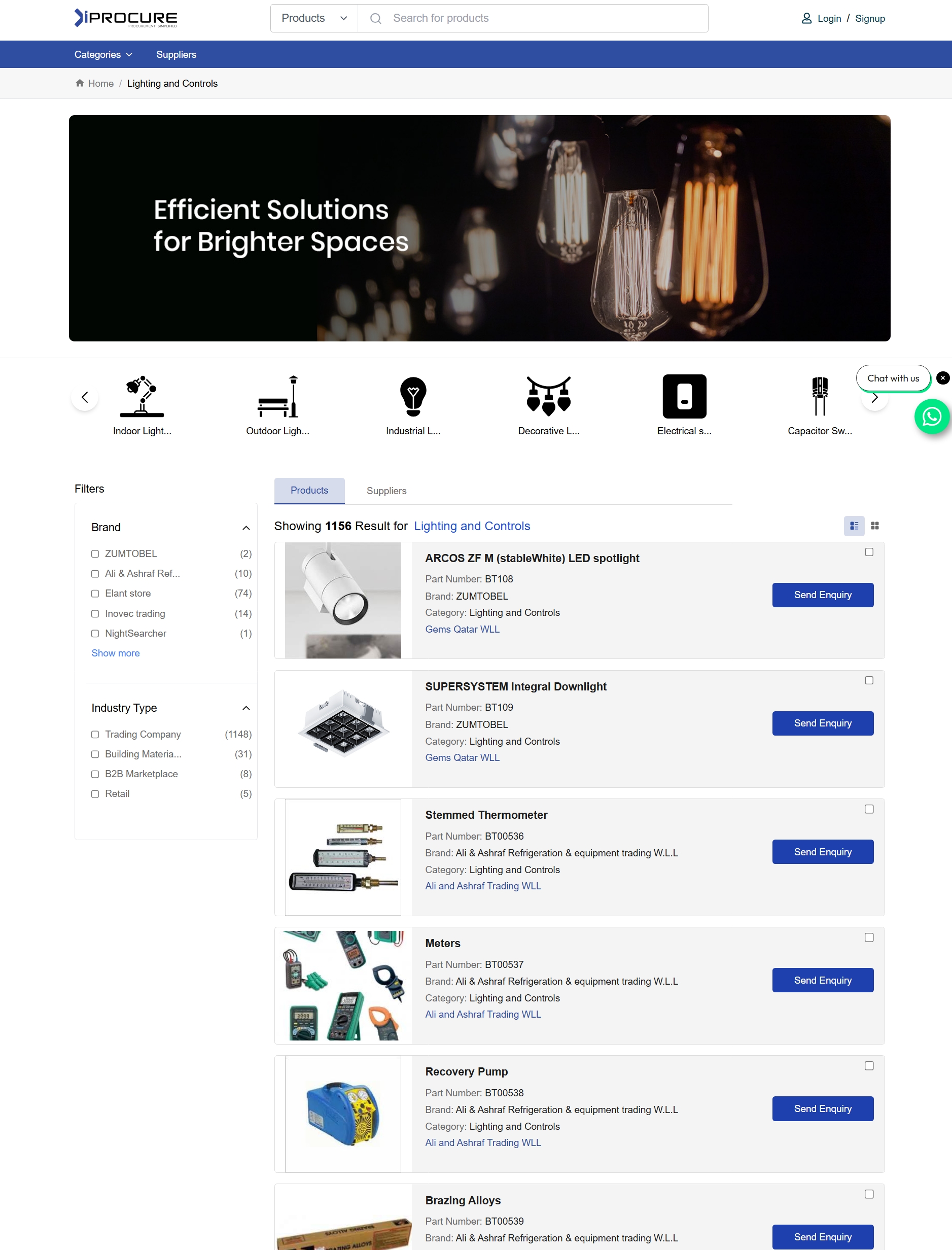Select the ARCOS ZF M spotlight checkbox
Viewport: 952px width, 1250px height.
(869, 552)
